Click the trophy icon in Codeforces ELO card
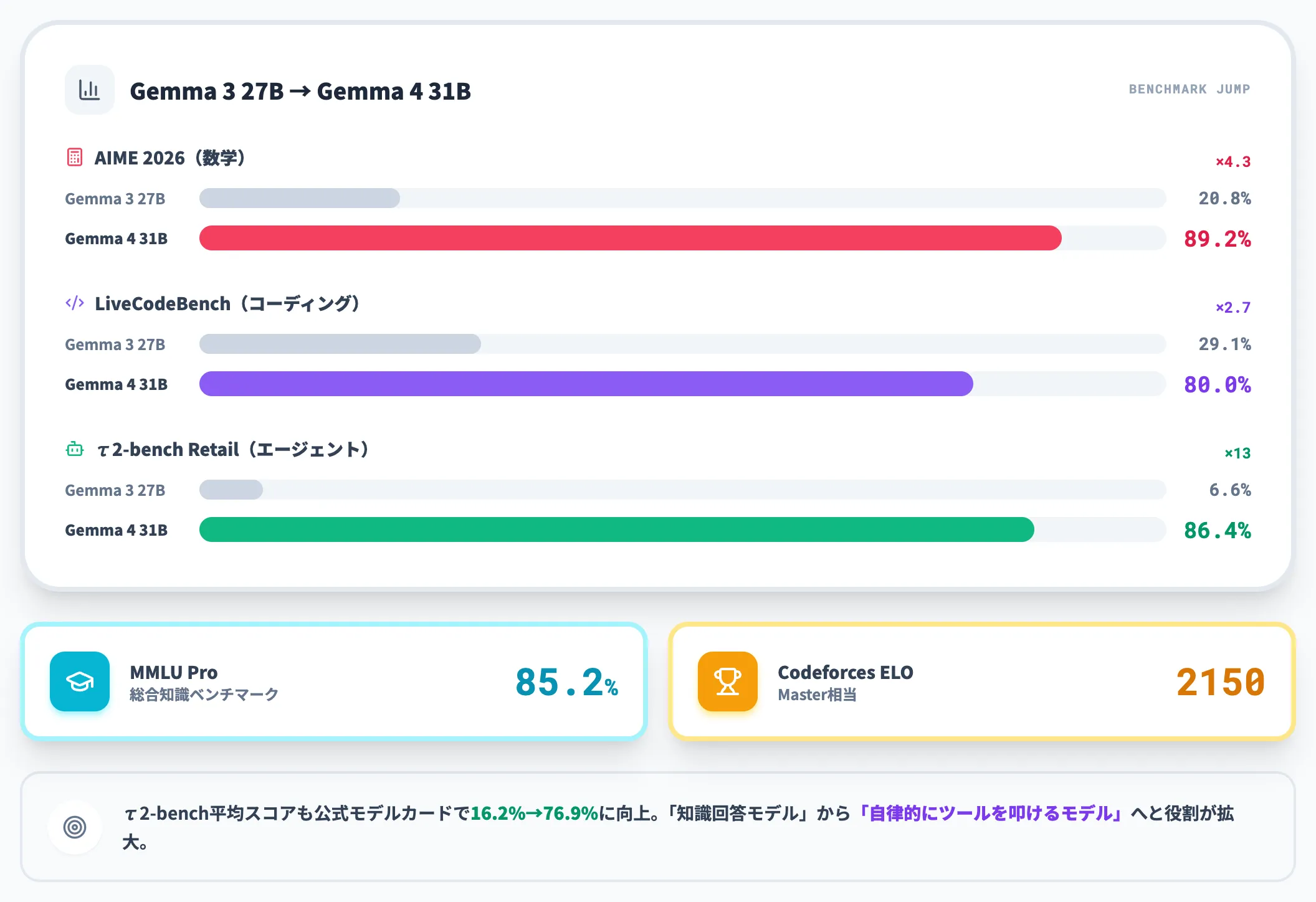This screenshot has width=1316, height=902. (x=728, y=681)
